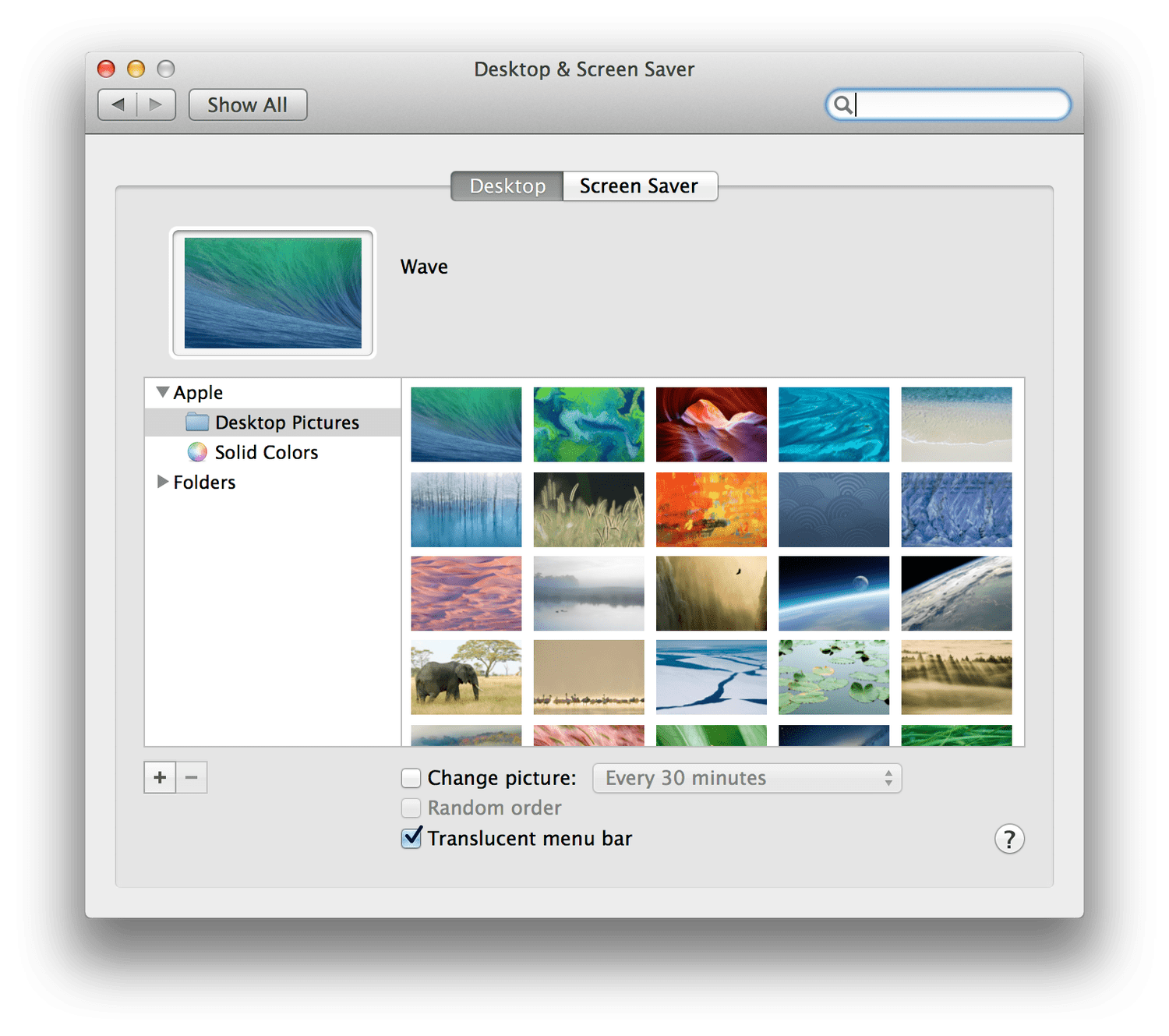Viewport: 1169px width, 1036px height.
Task: Click the minus remove folder button
Action: pos(192,777)
